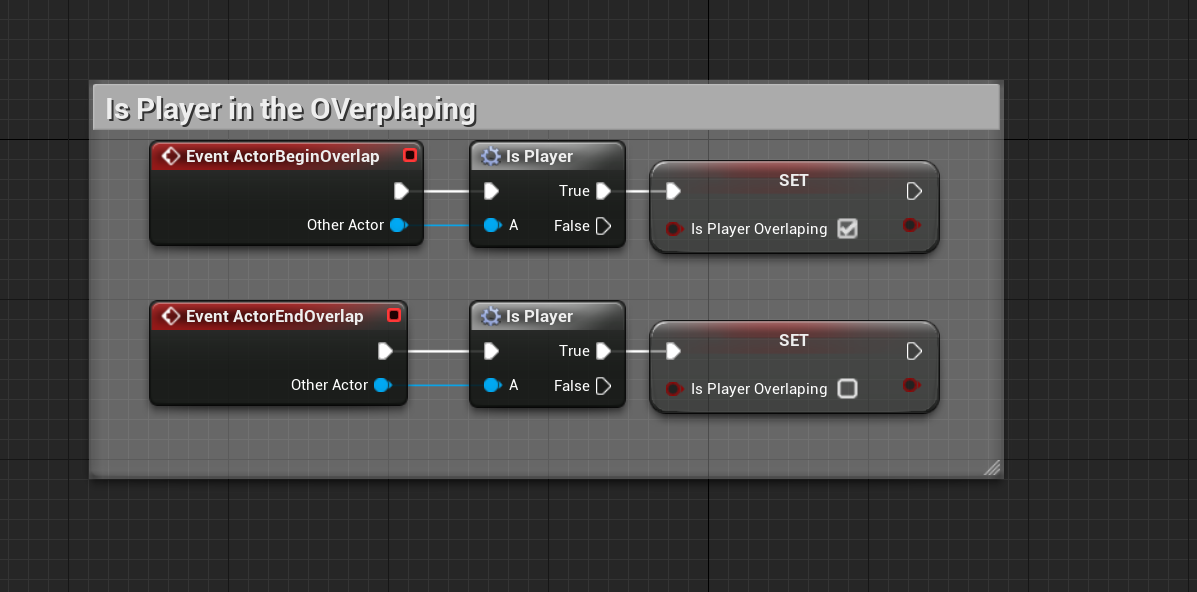This screenshot has width=1197, height=592.
Task: Click boolean output pin of the checked SET node
Action: [x=911, y=225]
